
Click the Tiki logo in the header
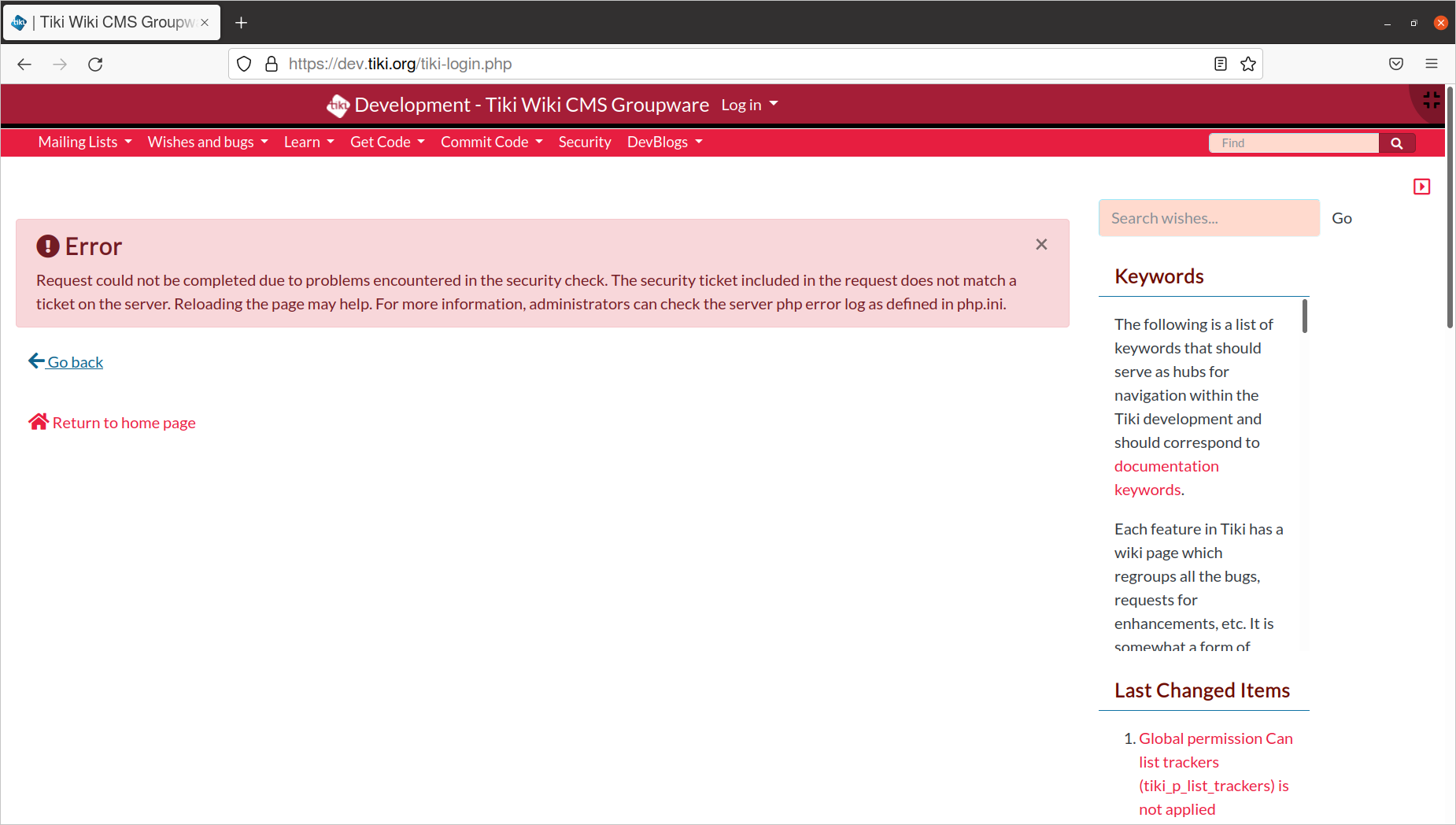coord(338,105)
